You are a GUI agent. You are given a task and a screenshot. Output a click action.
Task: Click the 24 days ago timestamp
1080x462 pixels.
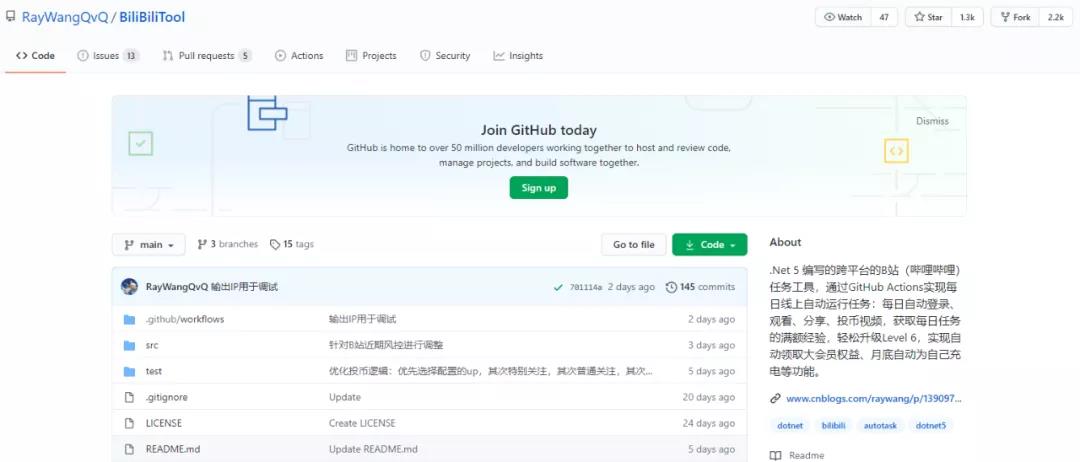pos(709,423)
